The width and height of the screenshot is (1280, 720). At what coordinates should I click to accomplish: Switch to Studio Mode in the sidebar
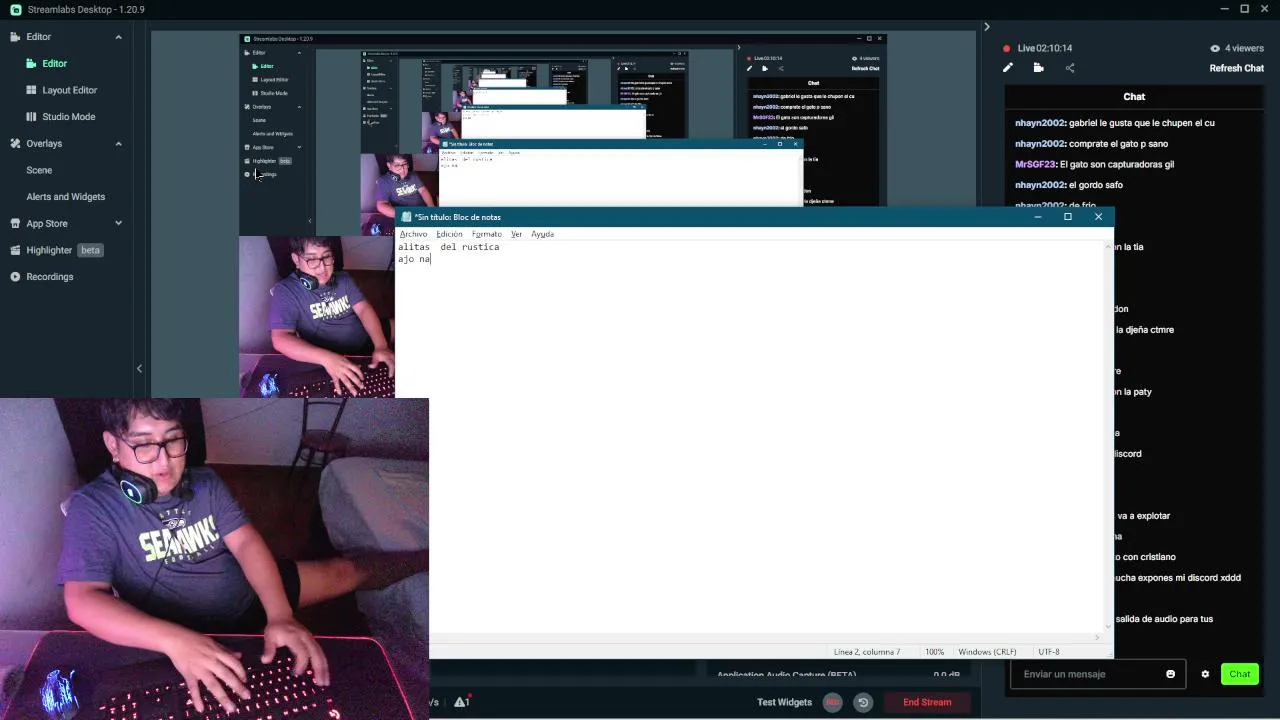click(68, 117)
